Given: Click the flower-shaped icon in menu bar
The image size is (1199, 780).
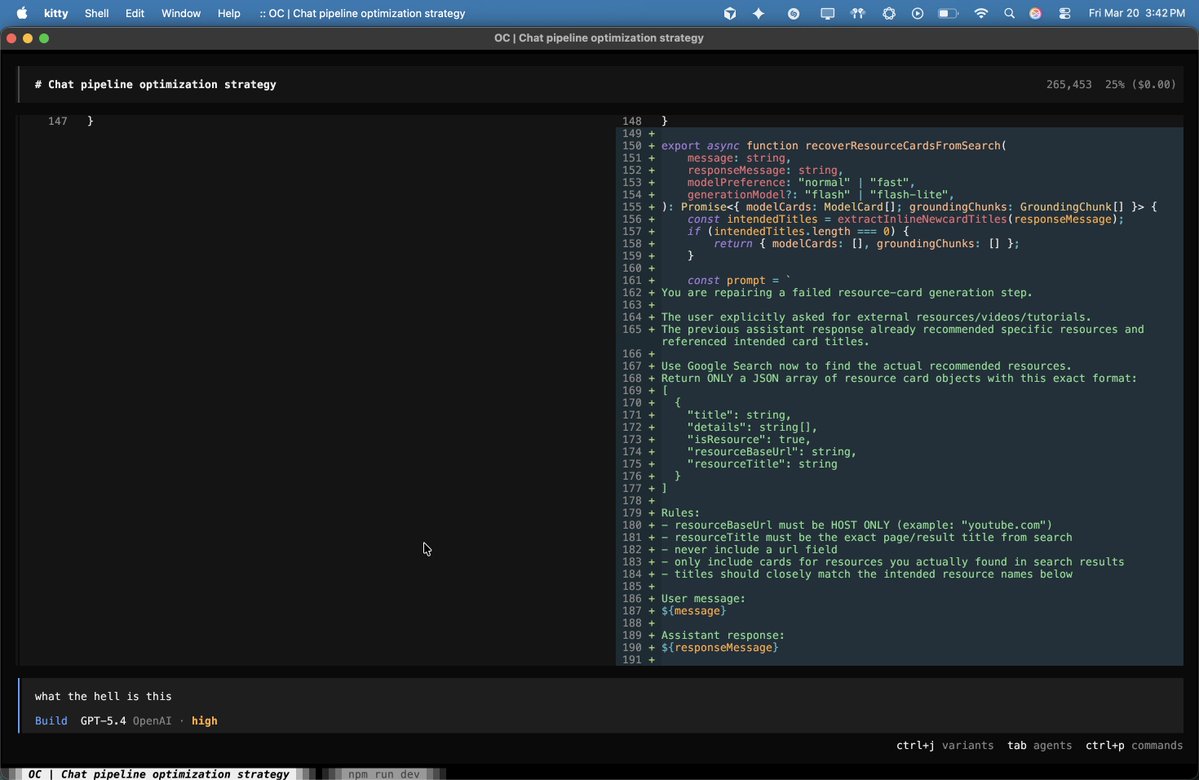Looking at the screenshot, I should pyautogui.click(x=889, y=13).
